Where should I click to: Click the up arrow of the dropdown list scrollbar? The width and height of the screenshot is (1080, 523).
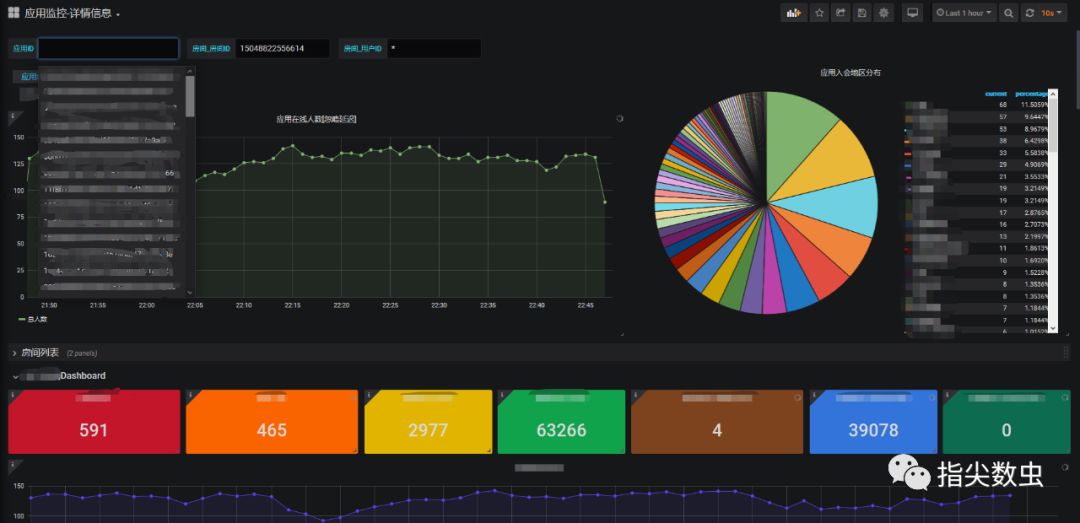click(x=190, y=71)
